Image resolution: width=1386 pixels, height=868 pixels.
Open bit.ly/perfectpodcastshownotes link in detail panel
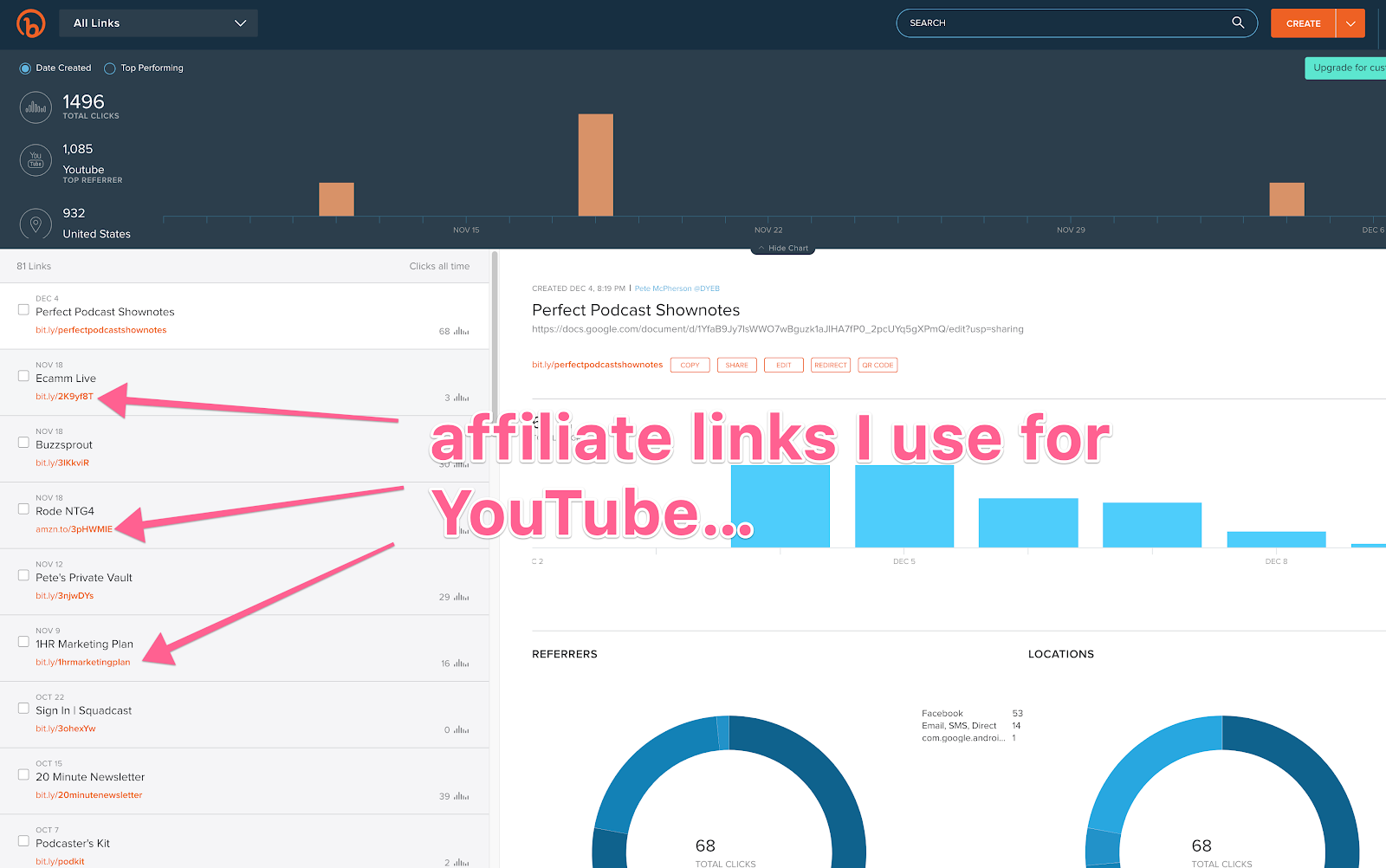597,365
